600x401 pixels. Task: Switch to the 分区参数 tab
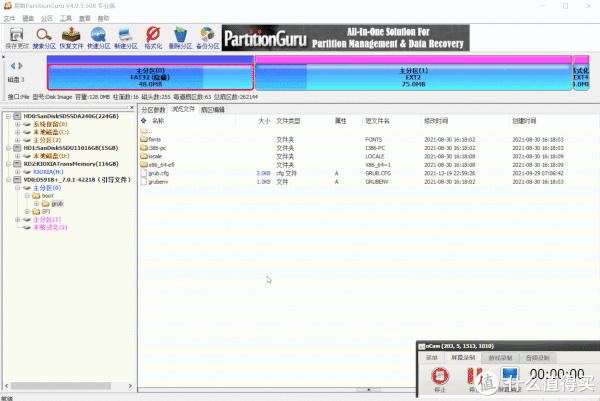point(153,110)
